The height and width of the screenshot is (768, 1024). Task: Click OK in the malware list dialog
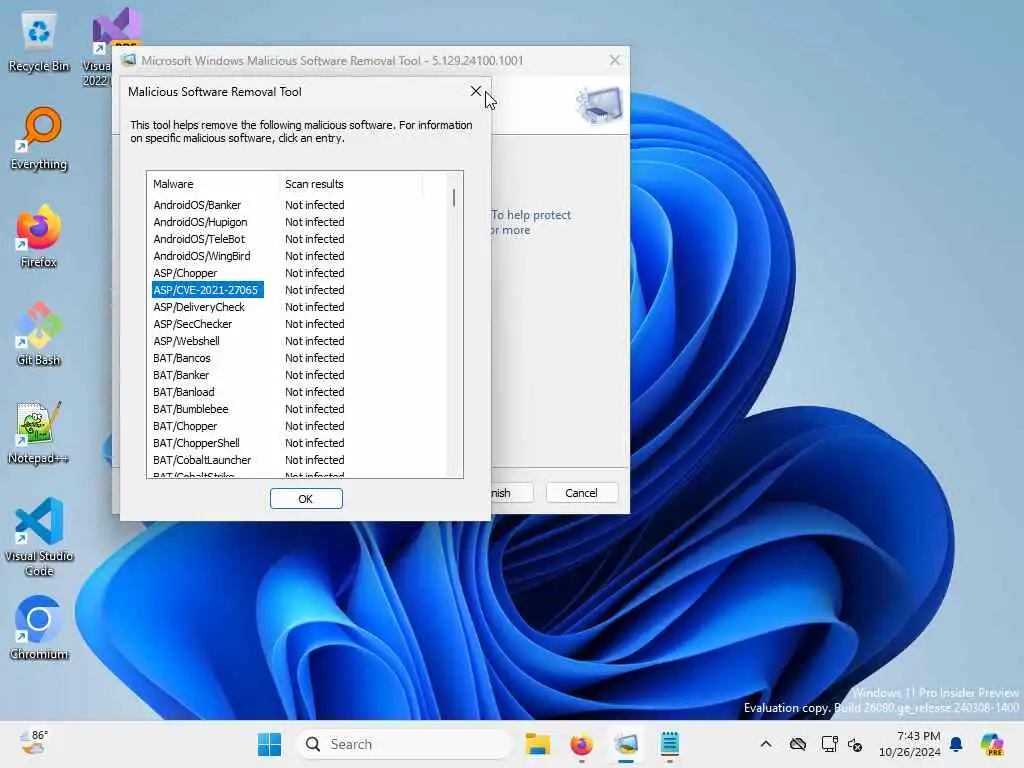pos(306,499)
